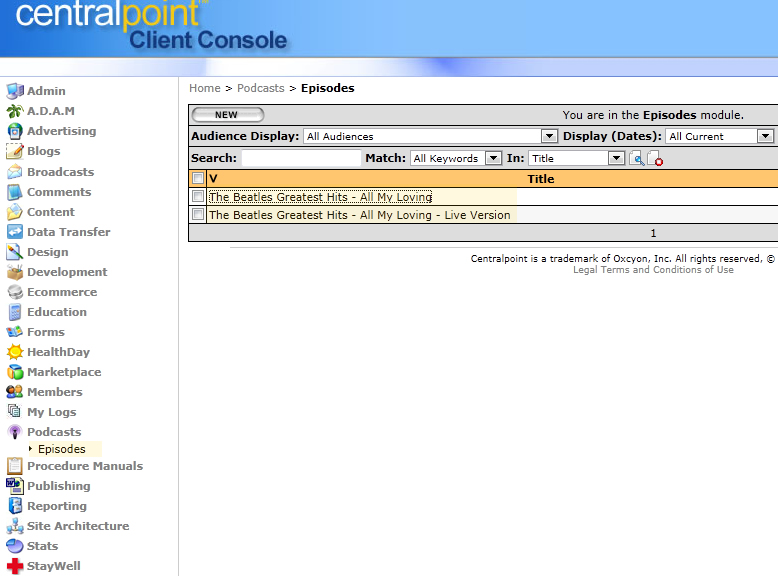Image resolution: width=778 pixels, height=576 pixels.
Task: Click the Podcasts icon in sidebar
Action: [x=14, y=432]
